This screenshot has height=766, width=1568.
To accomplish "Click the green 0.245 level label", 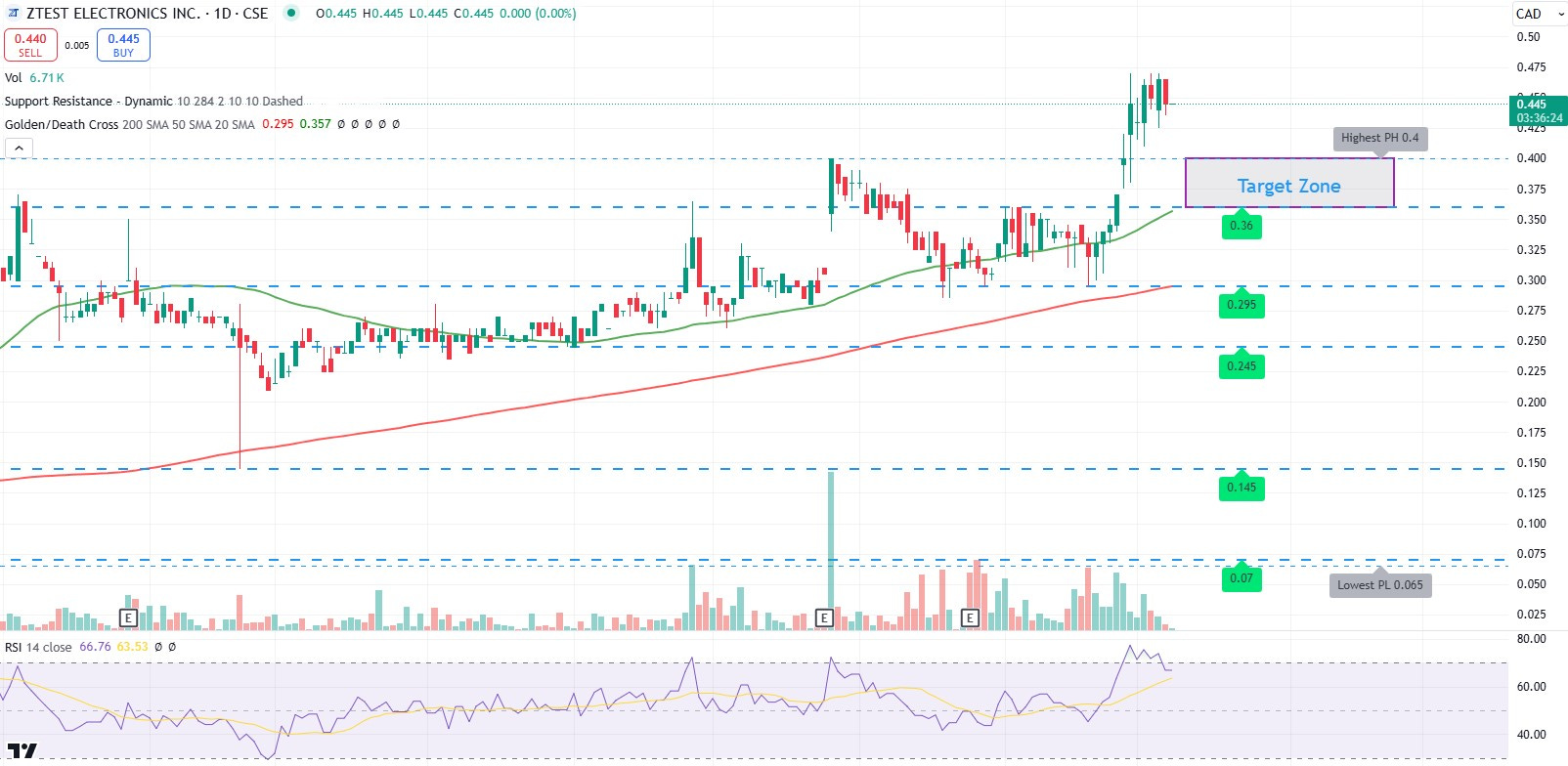I will coord(1241,366).
